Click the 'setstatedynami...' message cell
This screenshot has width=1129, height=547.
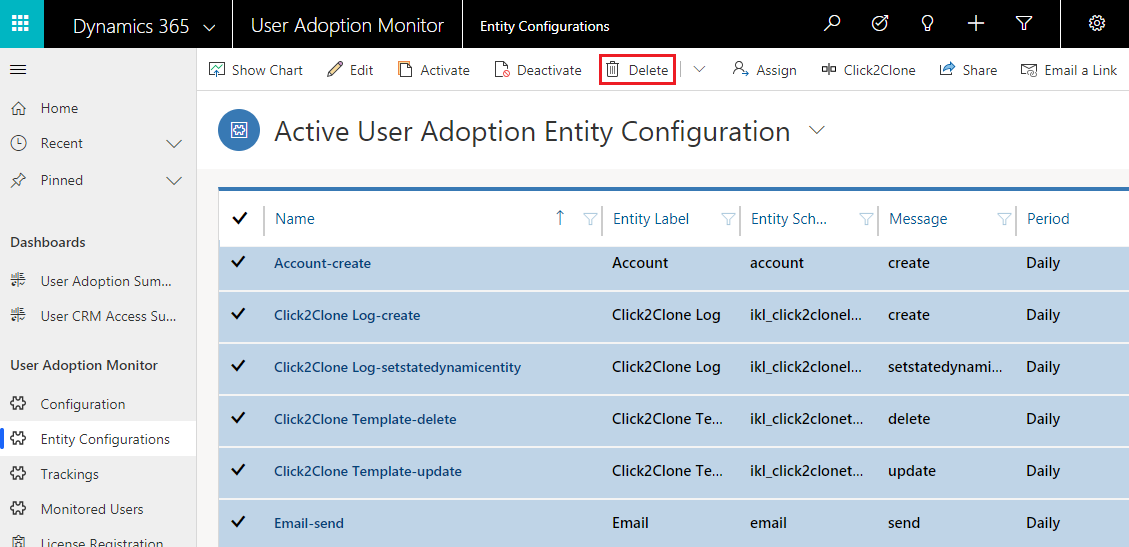coord(945,367)
